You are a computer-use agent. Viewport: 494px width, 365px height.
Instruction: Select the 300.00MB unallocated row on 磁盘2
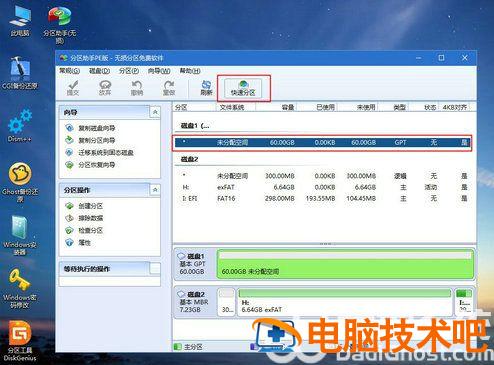click(322, 176)
